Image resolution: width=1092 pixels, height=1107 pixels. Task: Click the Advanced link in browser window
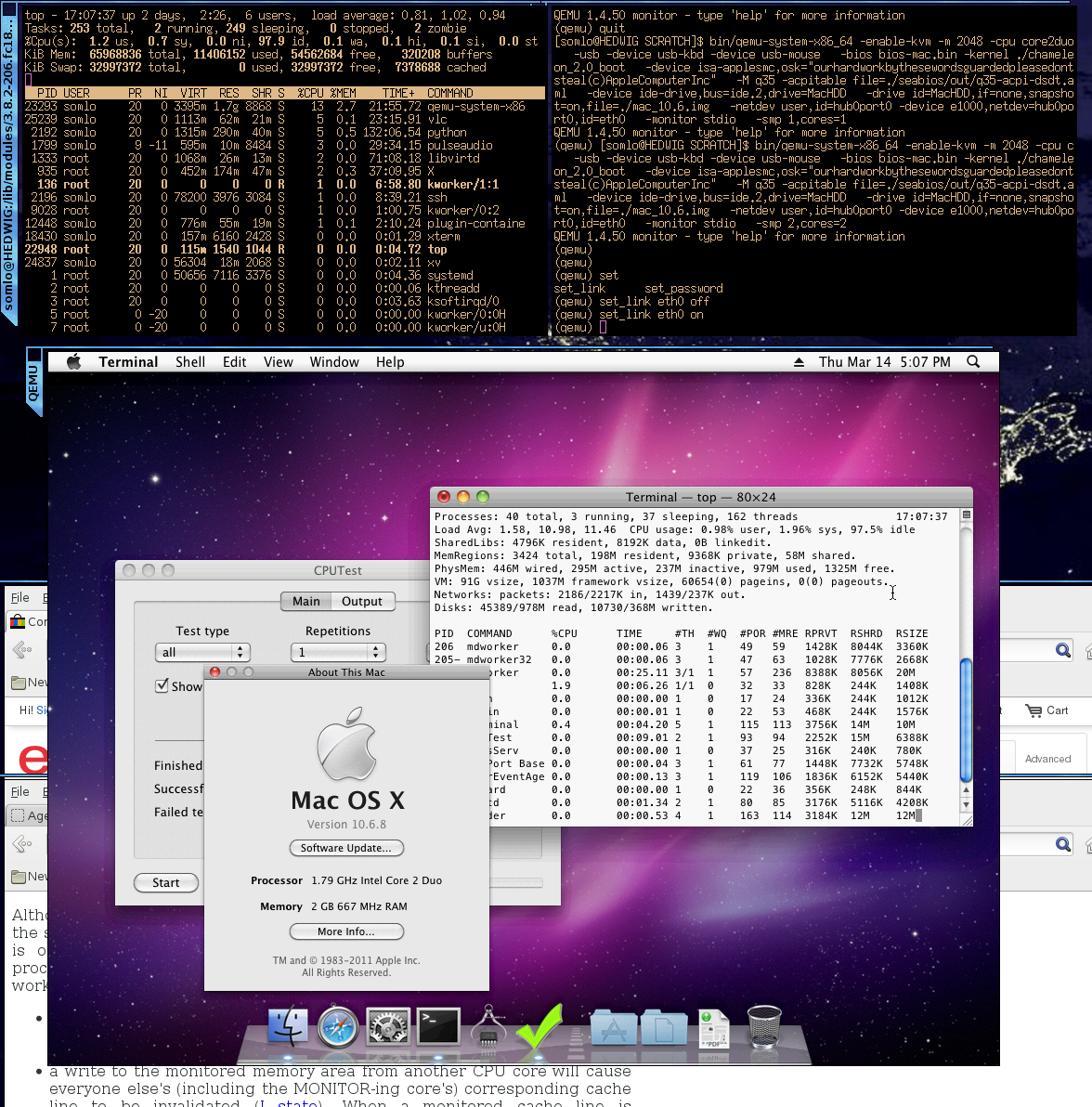pos(1048,759)
